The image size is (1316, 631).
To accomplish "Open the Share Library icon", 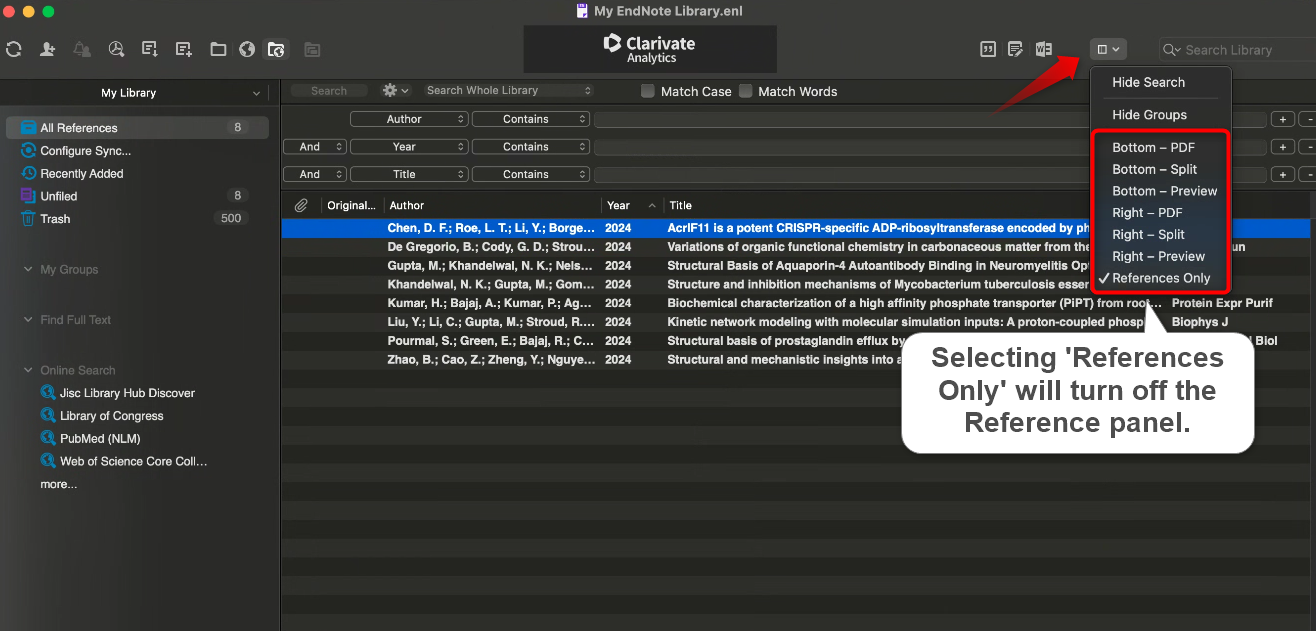I will pos(47,48).
